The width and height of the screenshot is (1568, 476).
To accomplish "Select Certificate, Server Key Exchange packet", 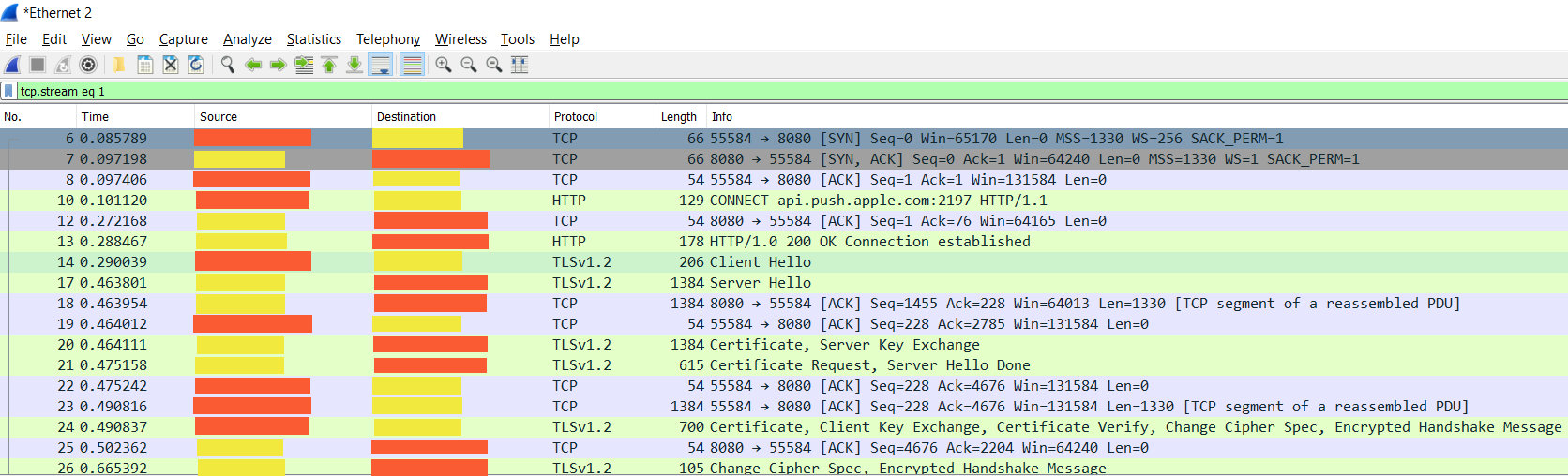I will click(x=784, y=345).
